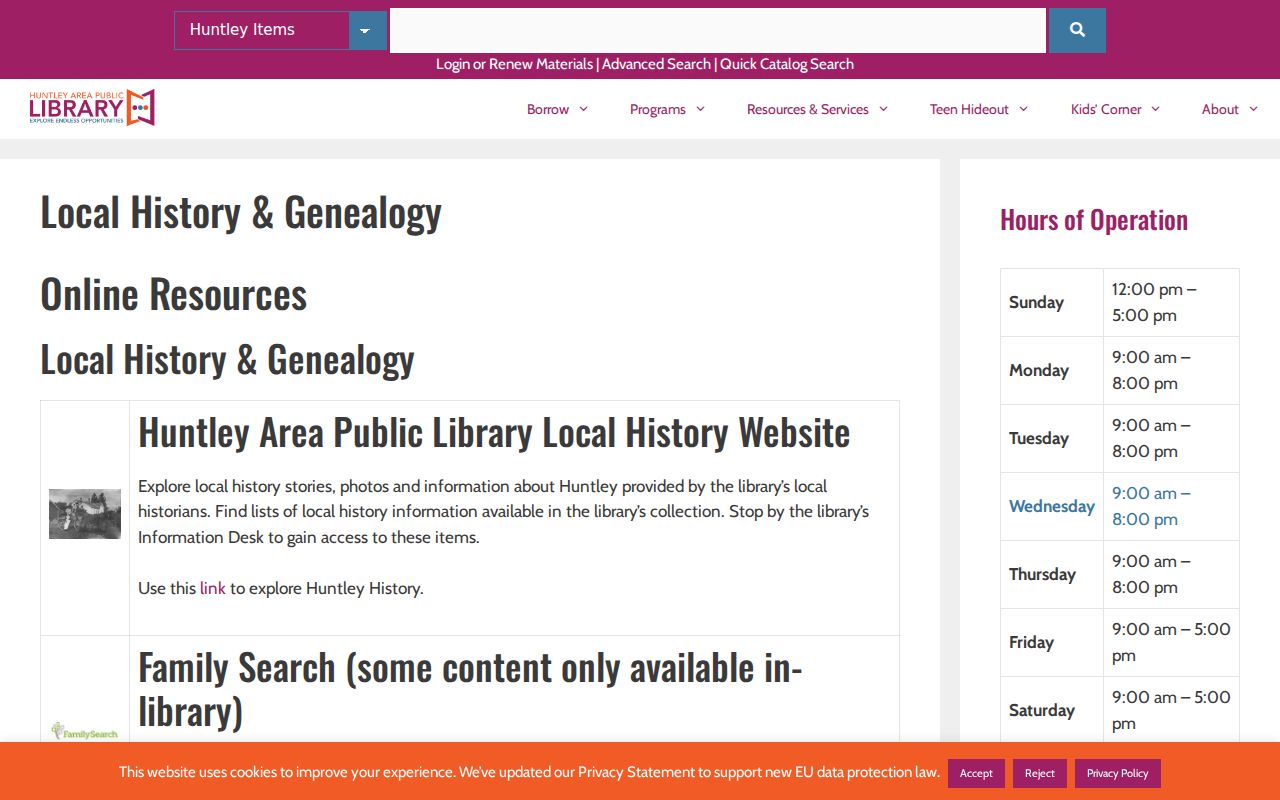Click Wednesday's 9:00 am – 8:00 pm hours

1151,506
